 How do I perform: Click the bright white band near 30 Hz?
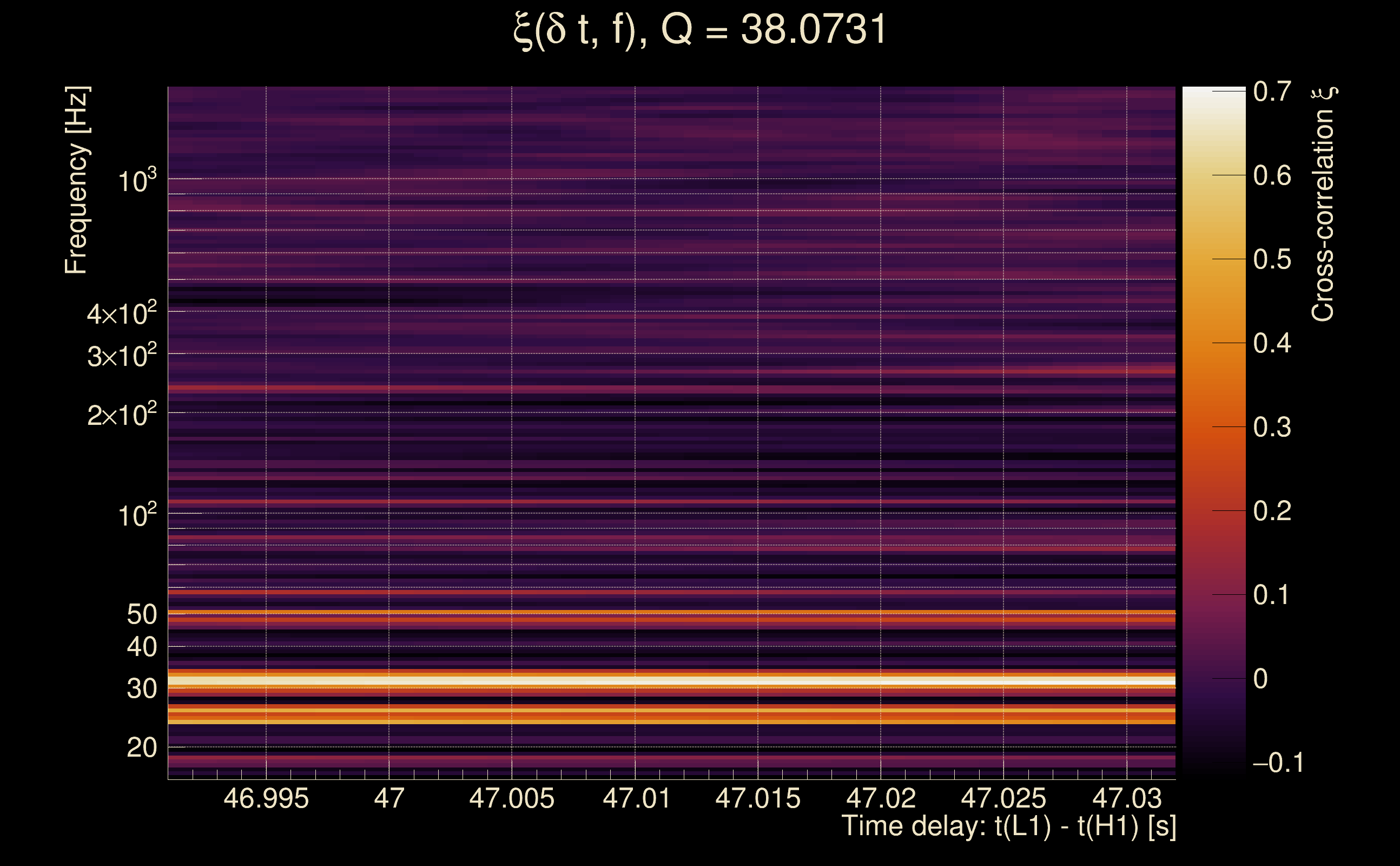pyautogui.click(x=670, y=681)
